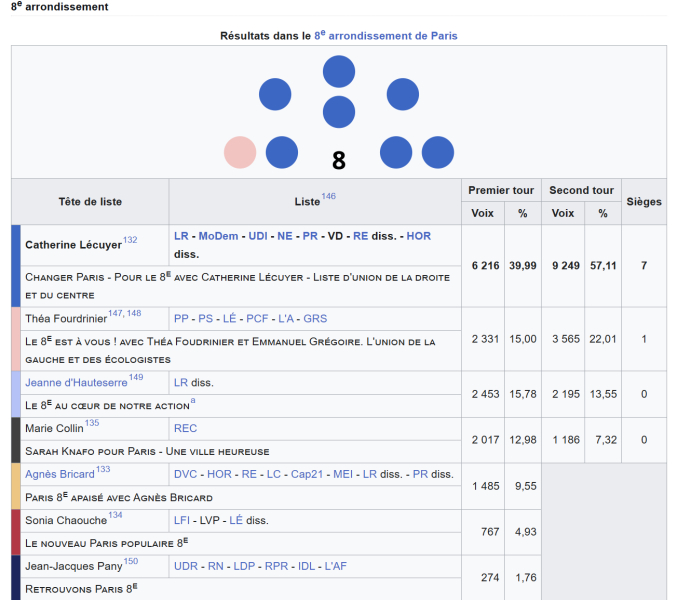Click the blue color bar beside Catherine Lécuyer

pos(16,265)
